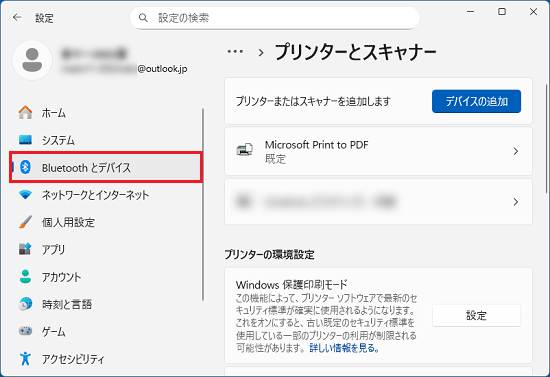
Task: Expand breadcrumb ellipsis menu
Action: [235, 52]
